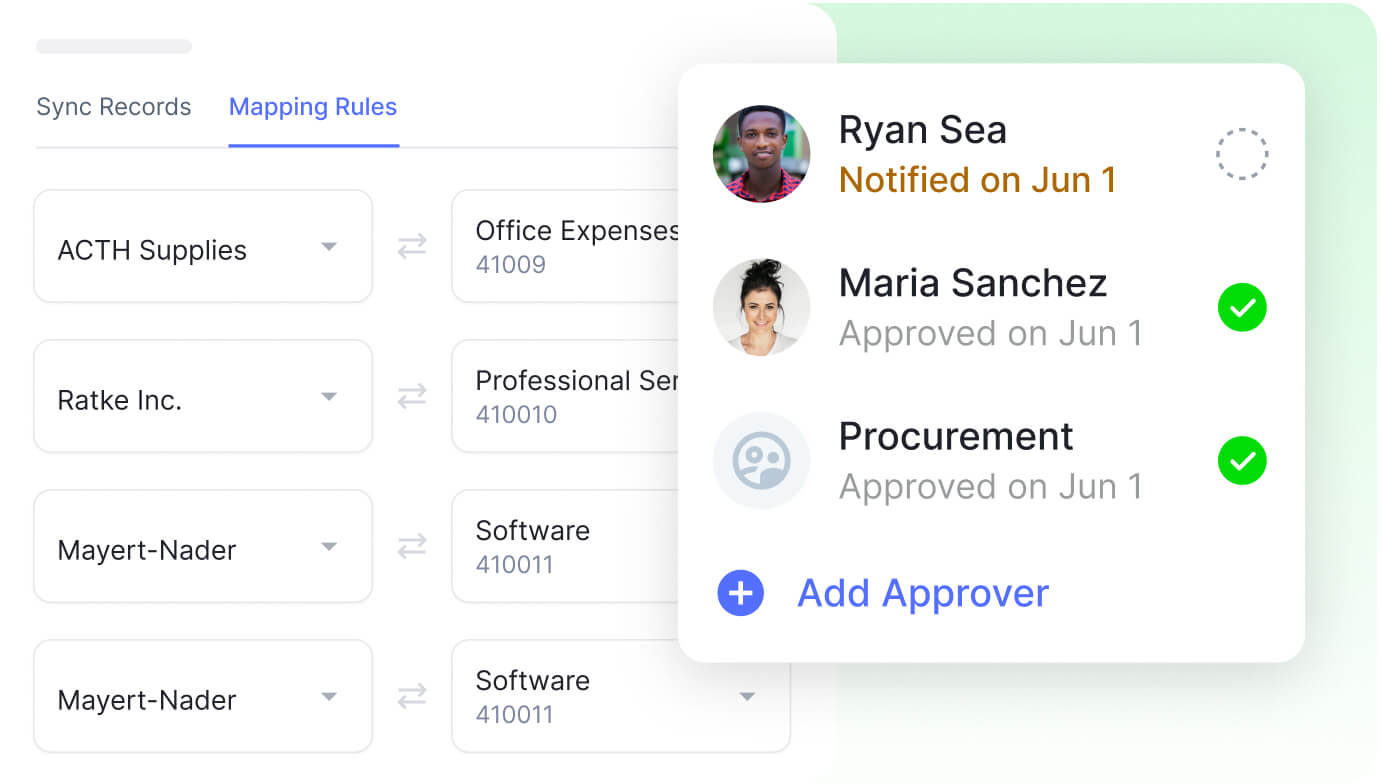Click the Add Approver link
The image size is (1382, 783).
922,593
